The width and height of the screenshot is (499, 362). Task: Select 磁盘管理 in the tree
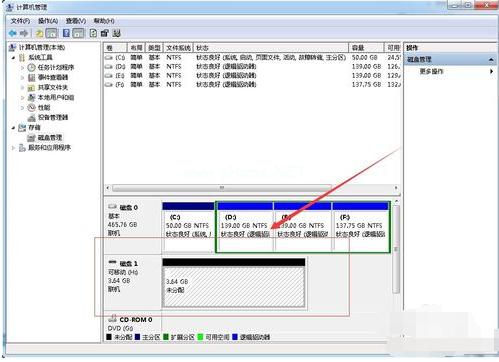[50, 137]
